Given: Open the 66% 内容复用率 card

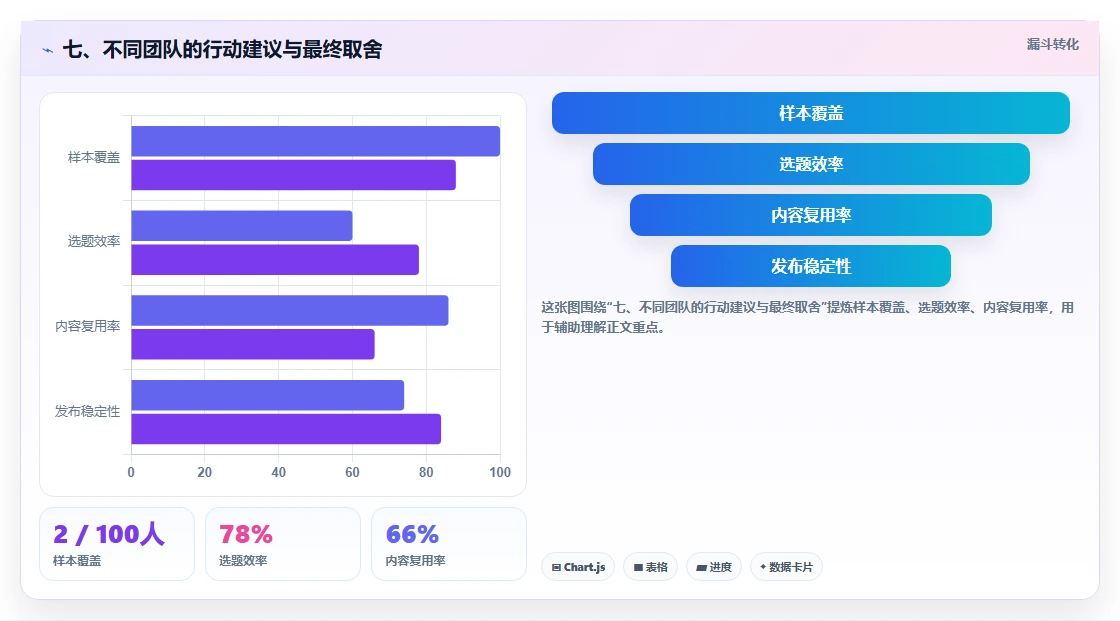Looking at the screenshot, I should coord(449,544).
